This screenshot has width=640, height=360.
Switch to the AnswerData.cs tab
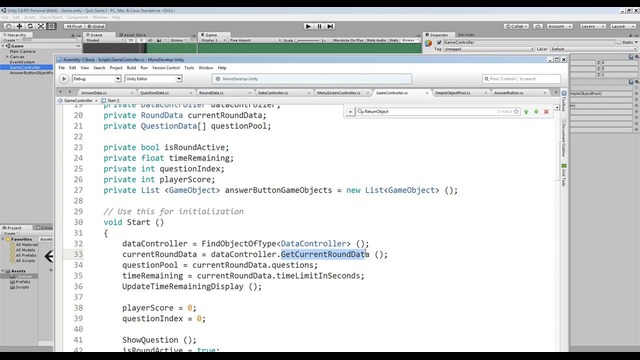pyautogui.click(x=107, y=93)
